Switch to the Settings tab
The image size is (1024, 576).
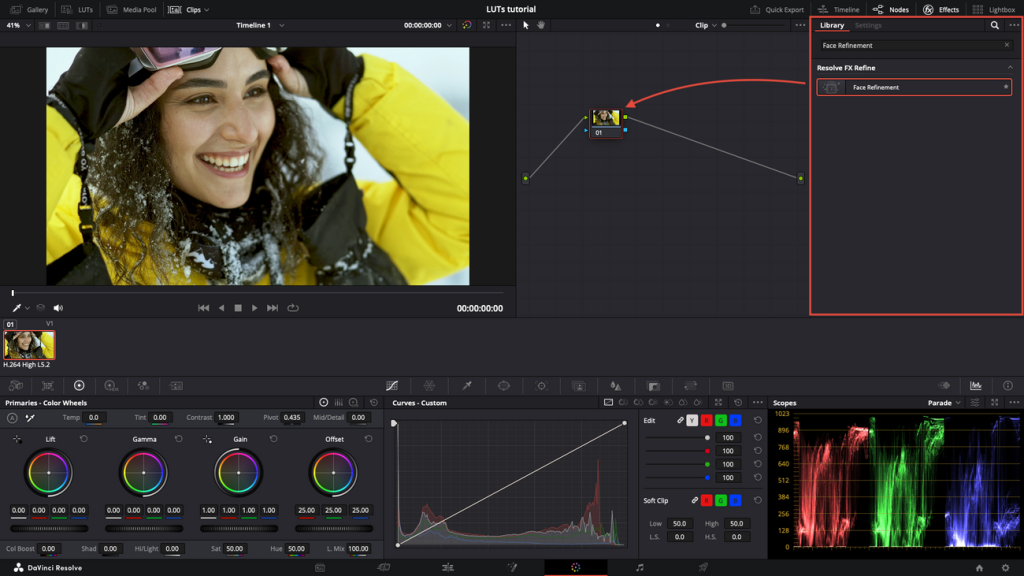(x=868, y=25)
